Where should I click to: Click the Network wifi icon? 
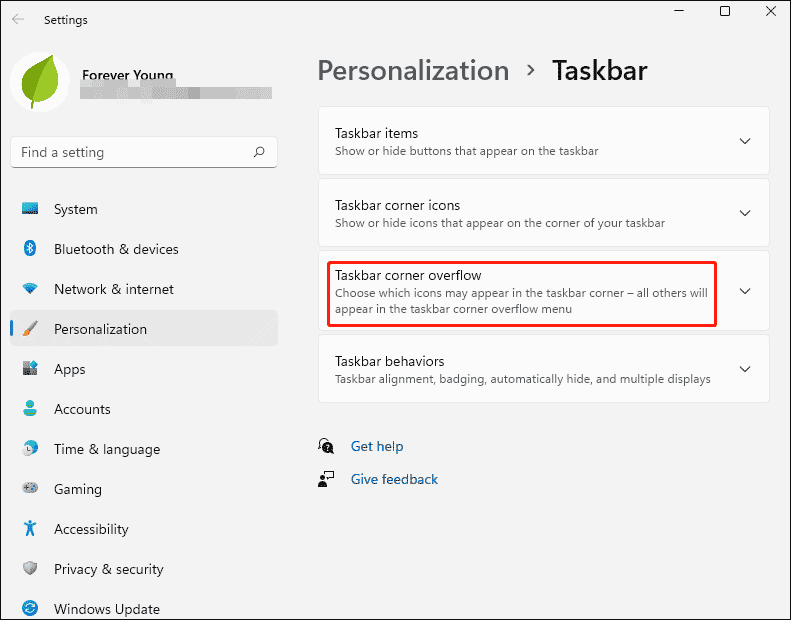click(30, 289)
